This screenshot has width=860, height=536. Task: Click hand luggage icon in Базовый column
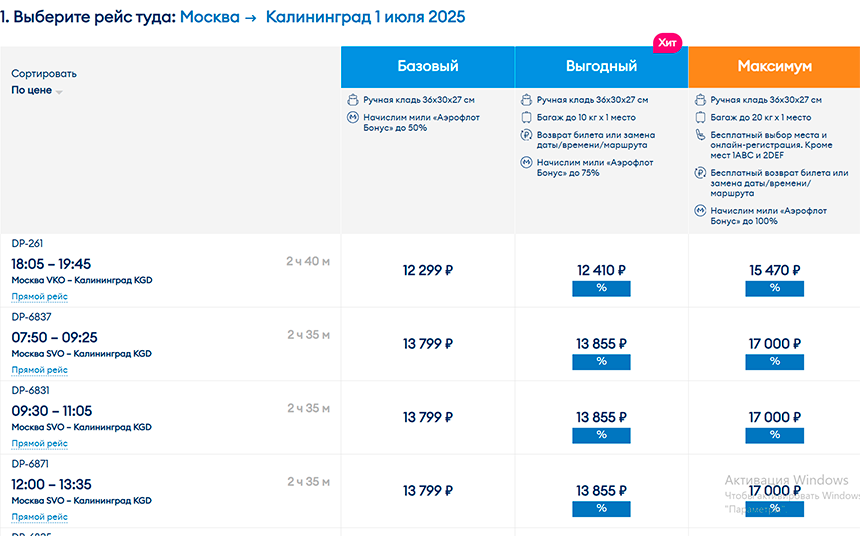click(353, 100)
